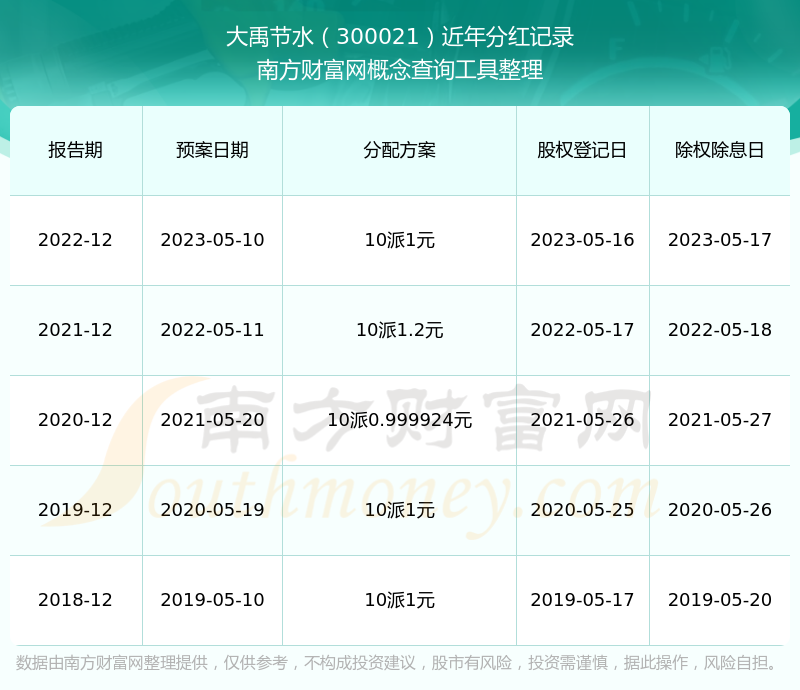Click the subtitle 南方财富网概念查询工具整理
Screen dimensions: 800x690
point(399,70)
